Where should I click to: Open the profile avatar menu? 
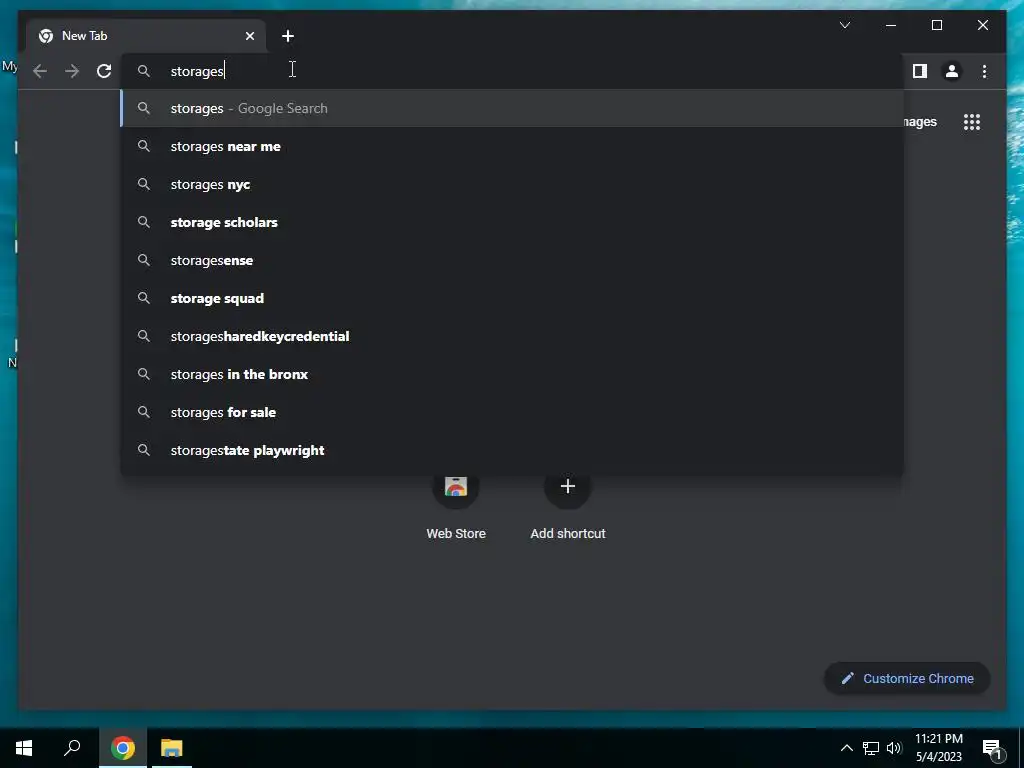click(952, 71)
